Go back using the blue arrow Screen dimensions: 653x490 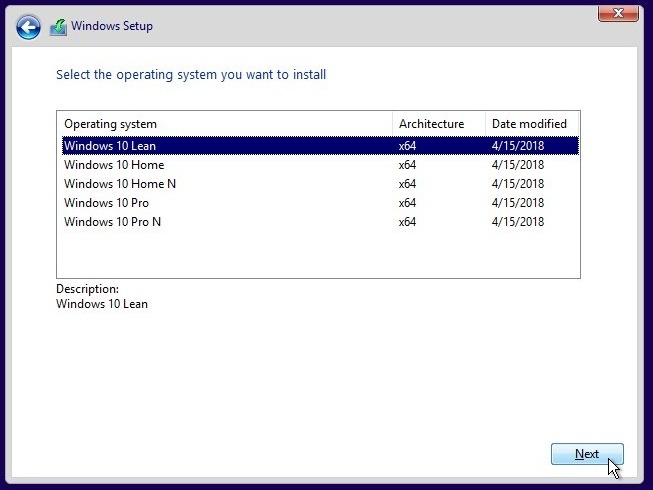pos(28,27)
